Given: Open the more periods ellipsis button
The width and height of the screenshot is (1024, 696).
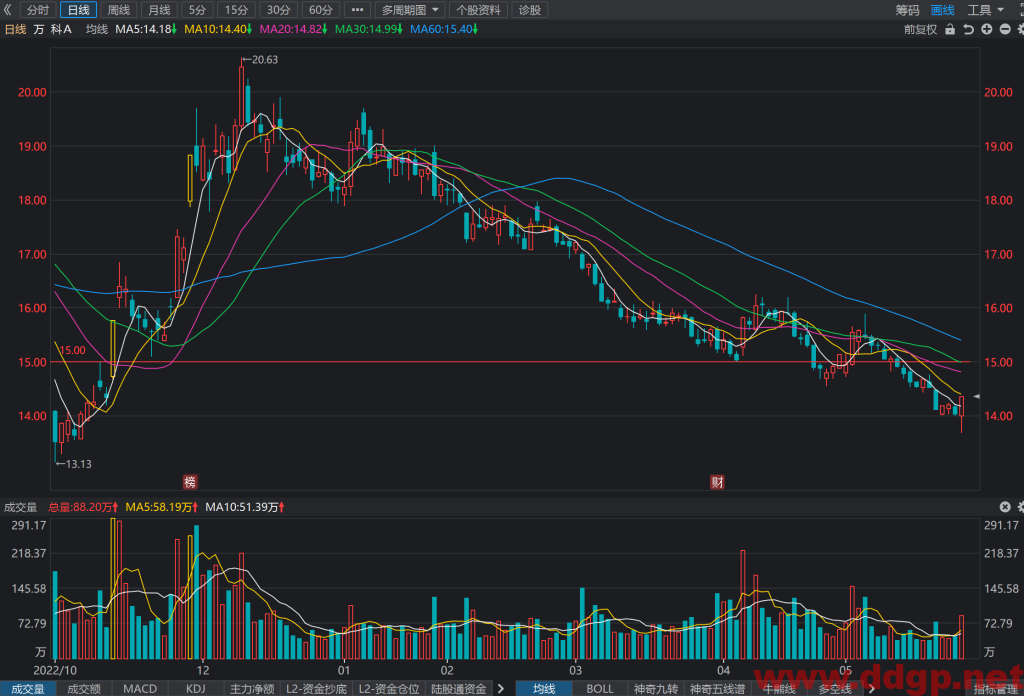Looking at the screenshot, I should 357,10.
